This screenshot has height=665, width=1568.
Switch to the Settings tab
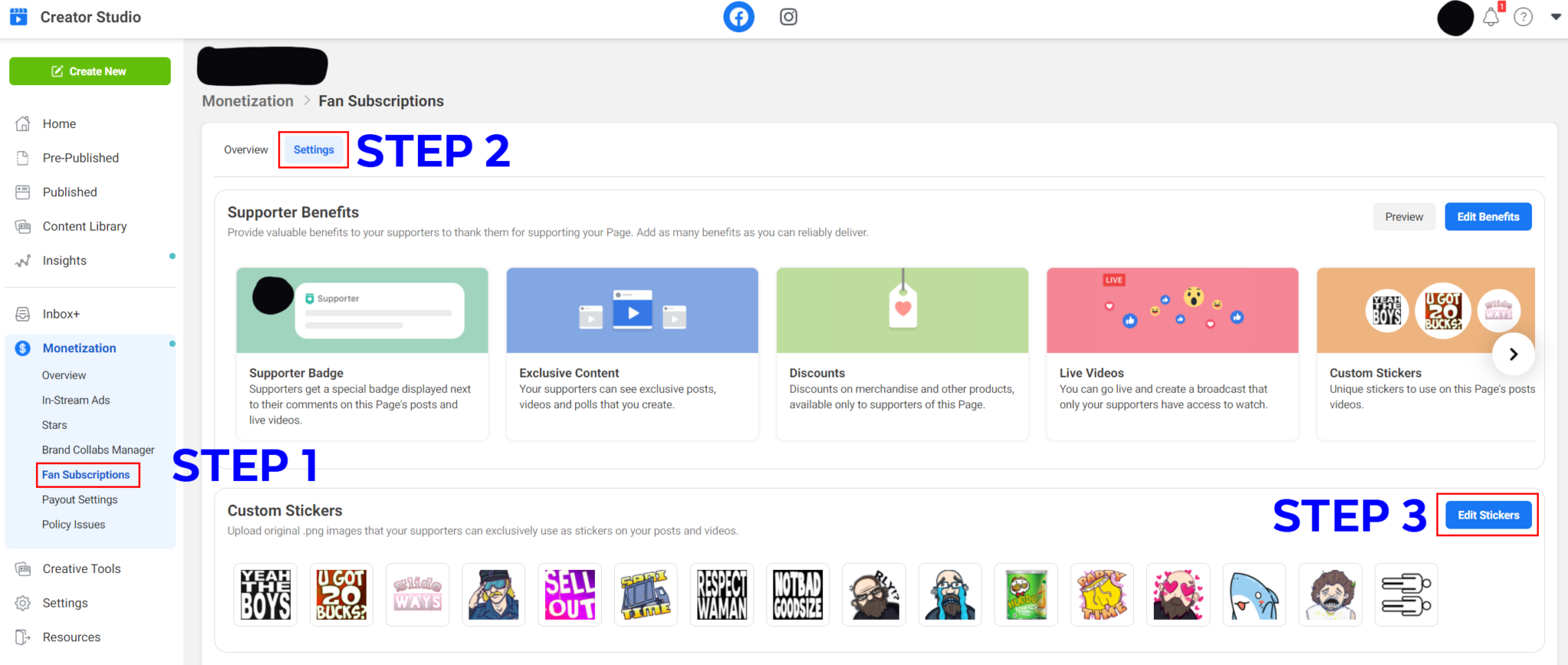[314, 149]
